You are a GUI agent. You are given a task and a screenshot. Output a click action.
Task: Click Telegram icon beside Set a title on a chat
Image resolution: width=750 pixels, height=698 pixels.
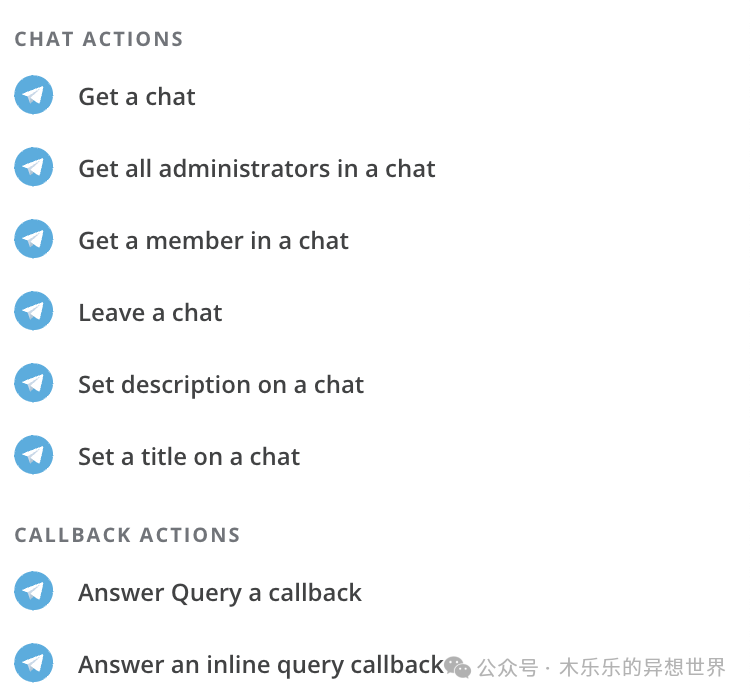coord(33,454)
